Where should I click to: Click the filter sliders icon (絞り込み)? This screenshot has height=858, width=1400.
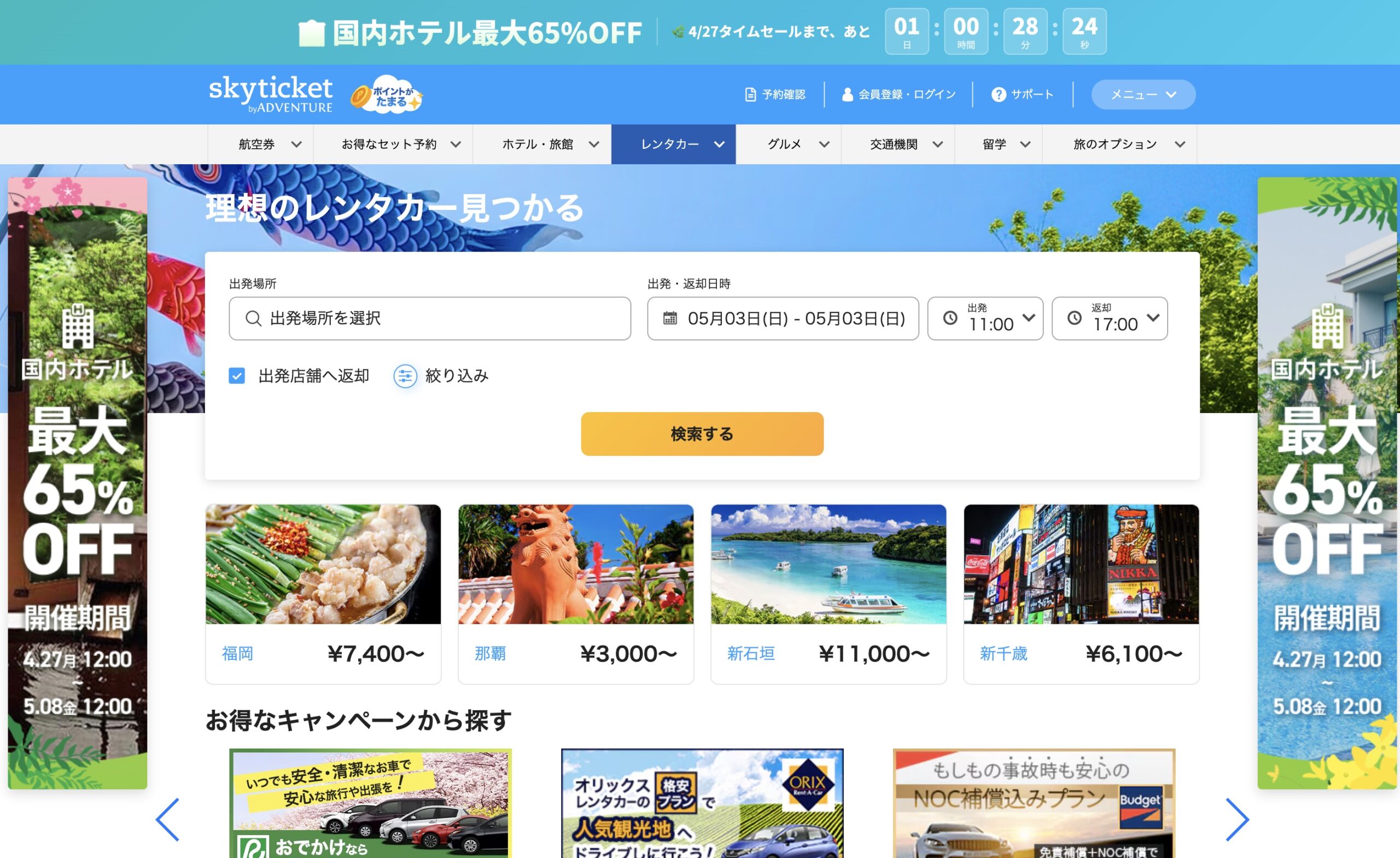point(405,376)
